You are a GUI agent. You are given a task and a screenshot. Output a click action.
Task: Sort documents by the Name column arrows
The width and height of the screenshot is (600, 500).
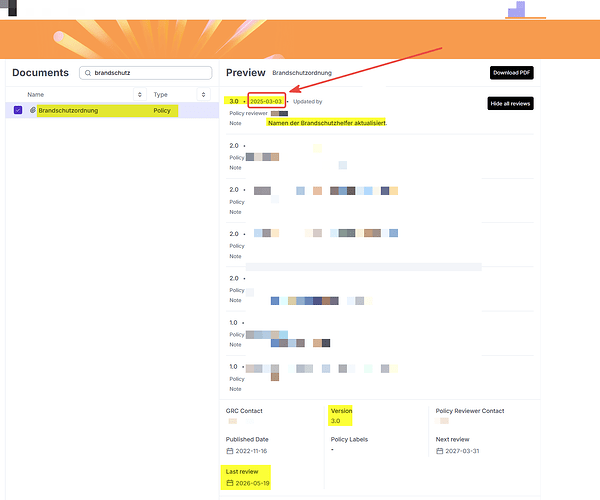point(140,94)
